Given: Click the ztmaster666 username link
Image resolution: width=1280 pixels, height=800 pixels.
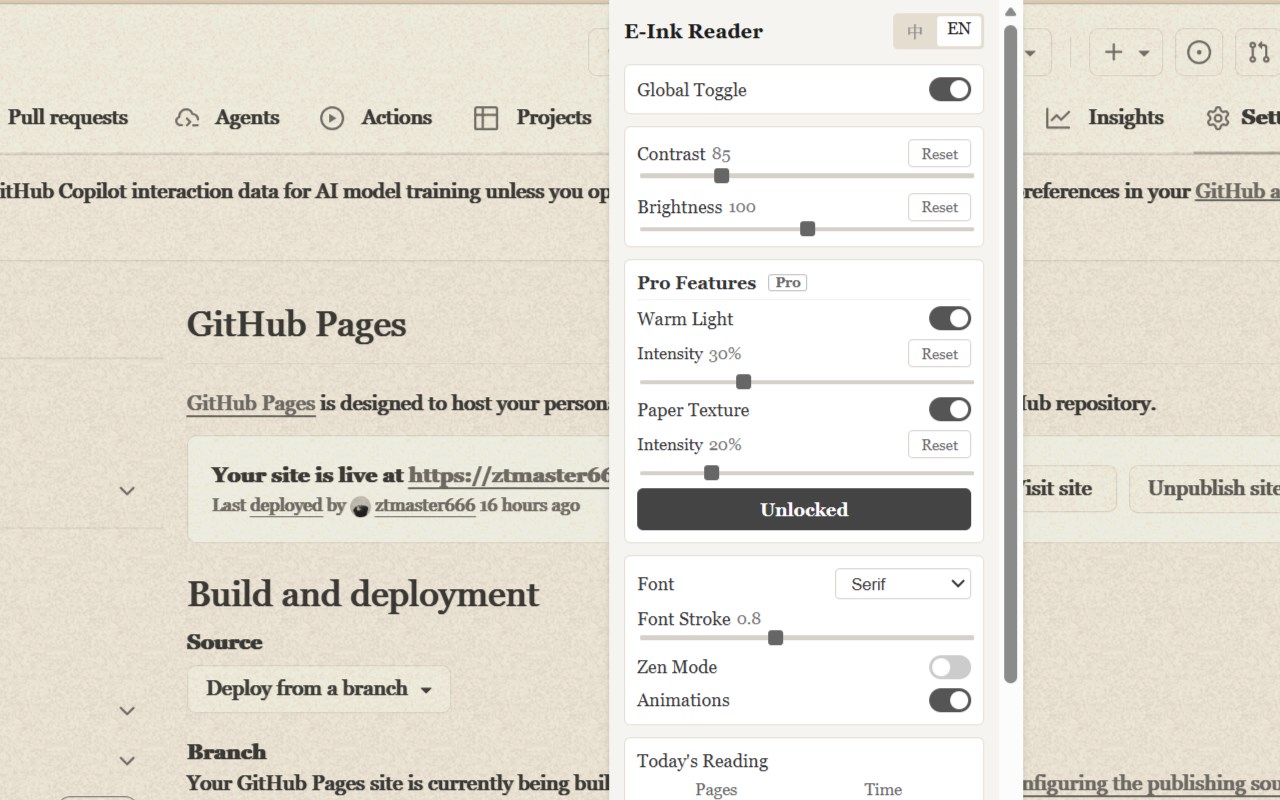Looking at the screenshot, I should pyautogui.click(x=425, y=506).
